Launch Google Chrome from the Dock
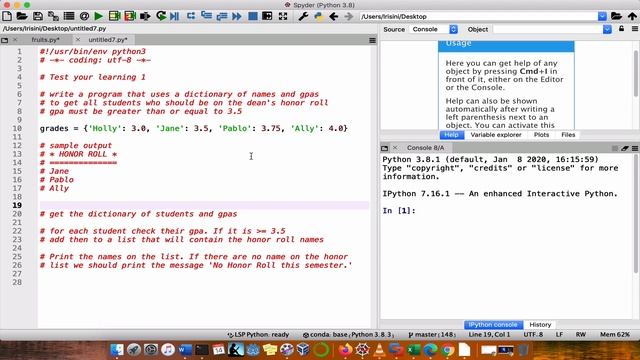This screenshot has height=360, width=640. tap(447, 350)
